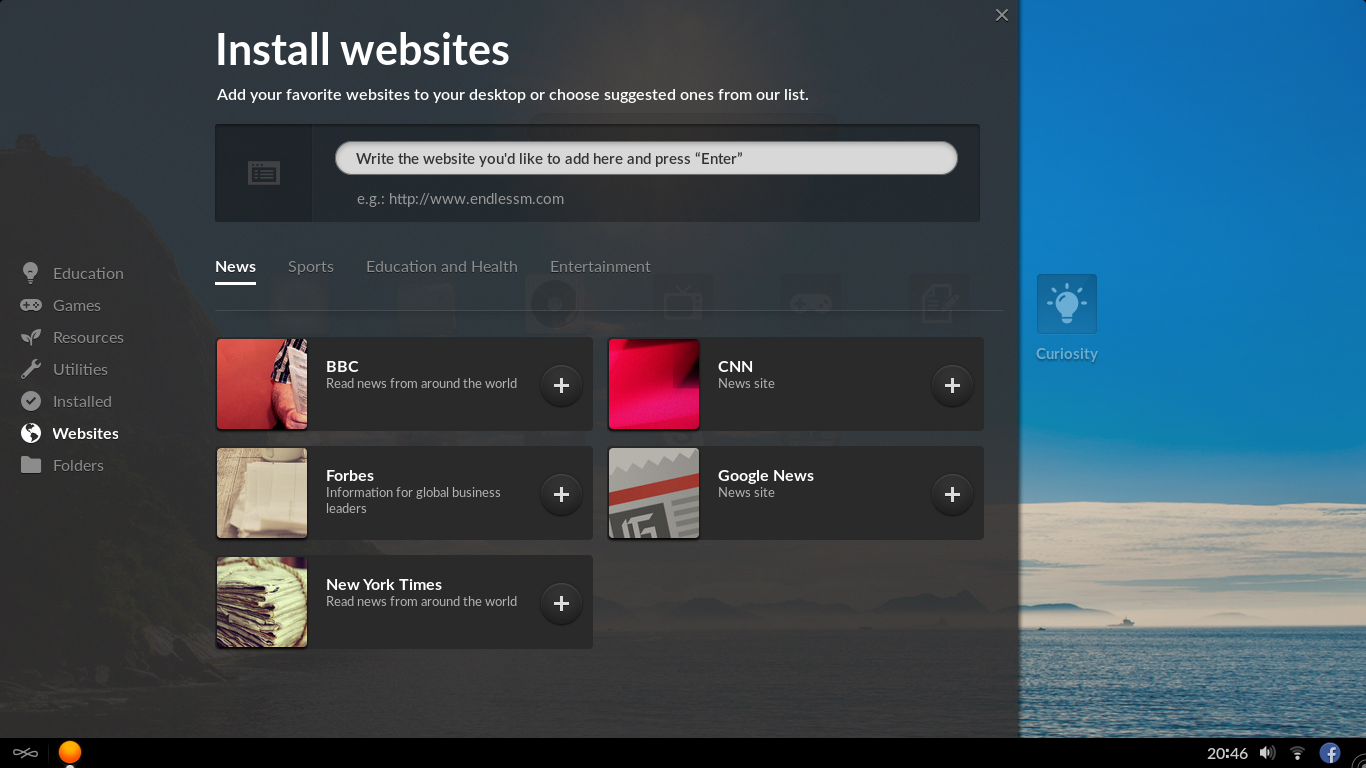Switch to the Sports tab
1366x768 pixels.
tap(311, 266)
